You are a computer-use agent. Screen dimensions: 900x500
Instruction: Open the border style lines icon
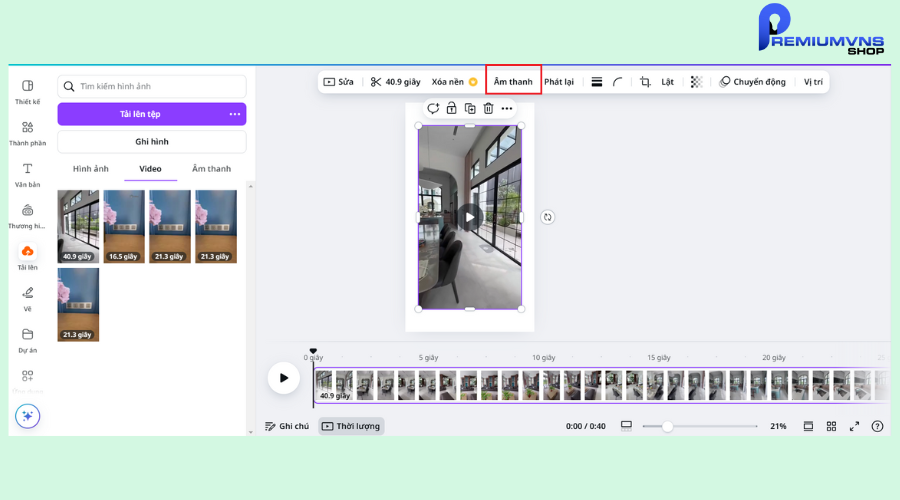coord(597,82)
